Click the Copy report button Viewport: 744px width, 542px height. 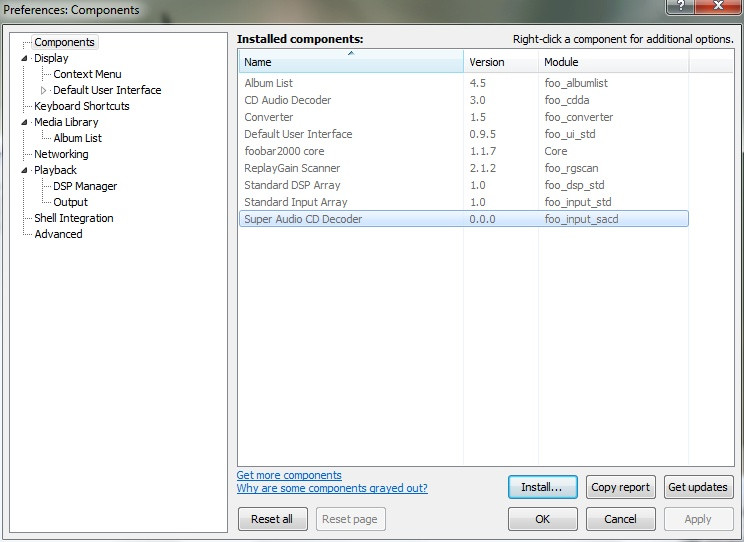tap(621, 487)
